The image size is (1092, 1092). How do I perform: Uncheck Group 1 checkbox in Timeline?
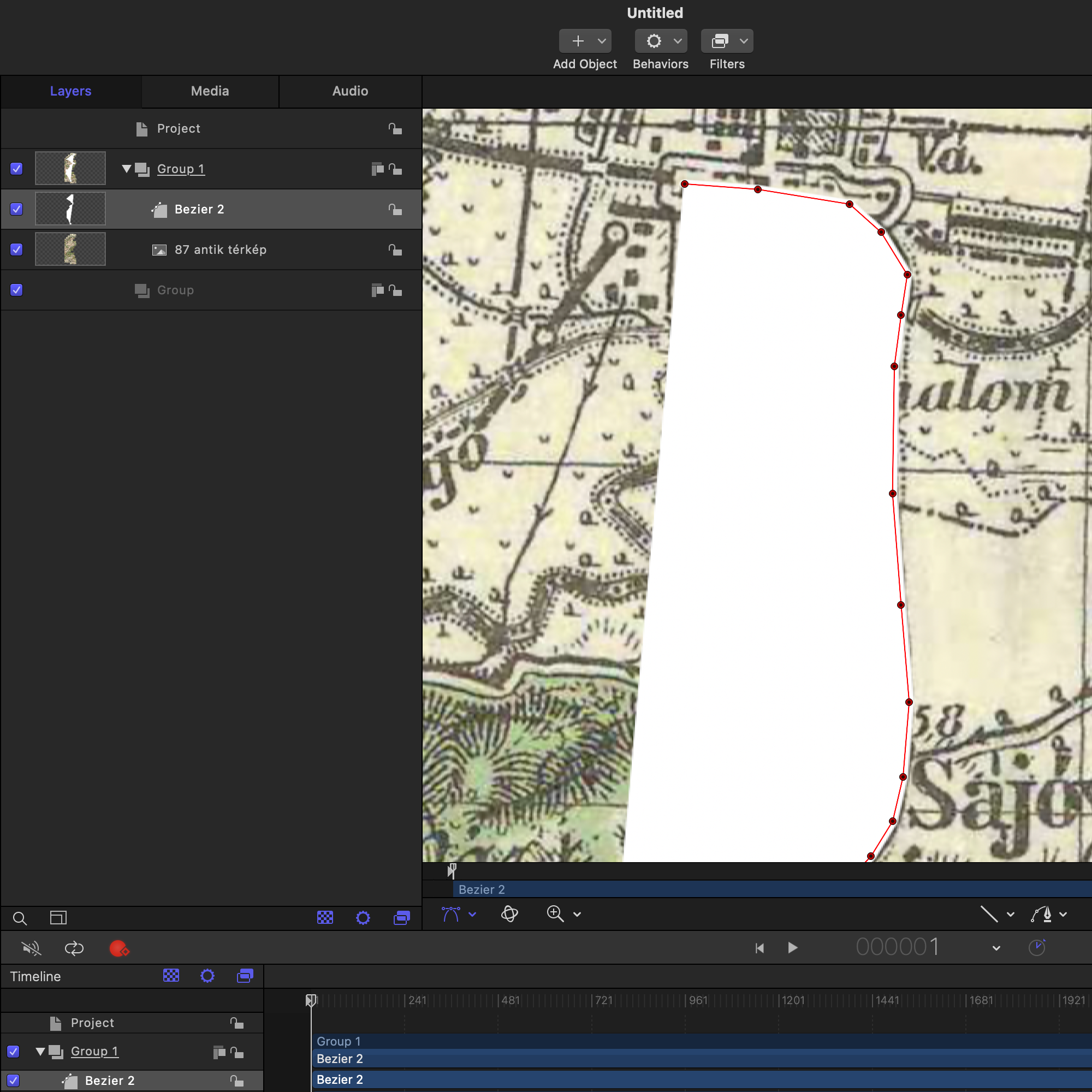tap(13, 1051)
